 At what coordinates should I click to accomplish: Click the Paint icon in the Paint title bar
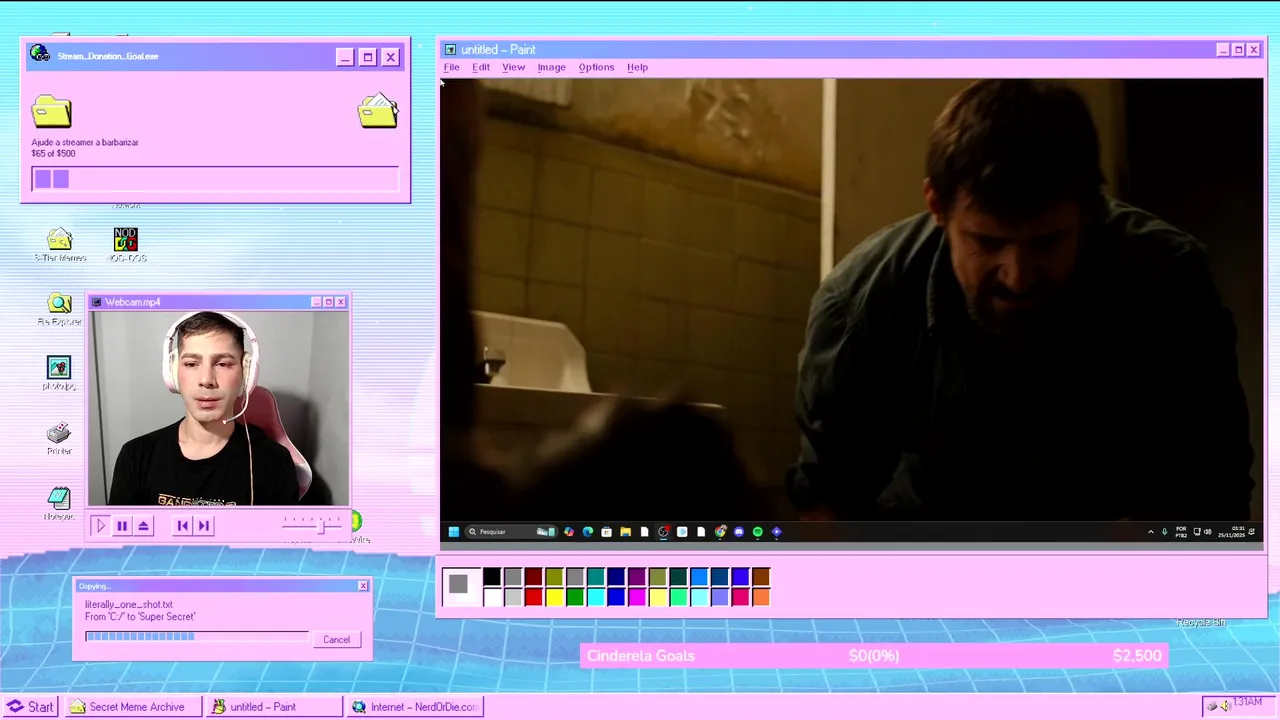pos(450,50)
